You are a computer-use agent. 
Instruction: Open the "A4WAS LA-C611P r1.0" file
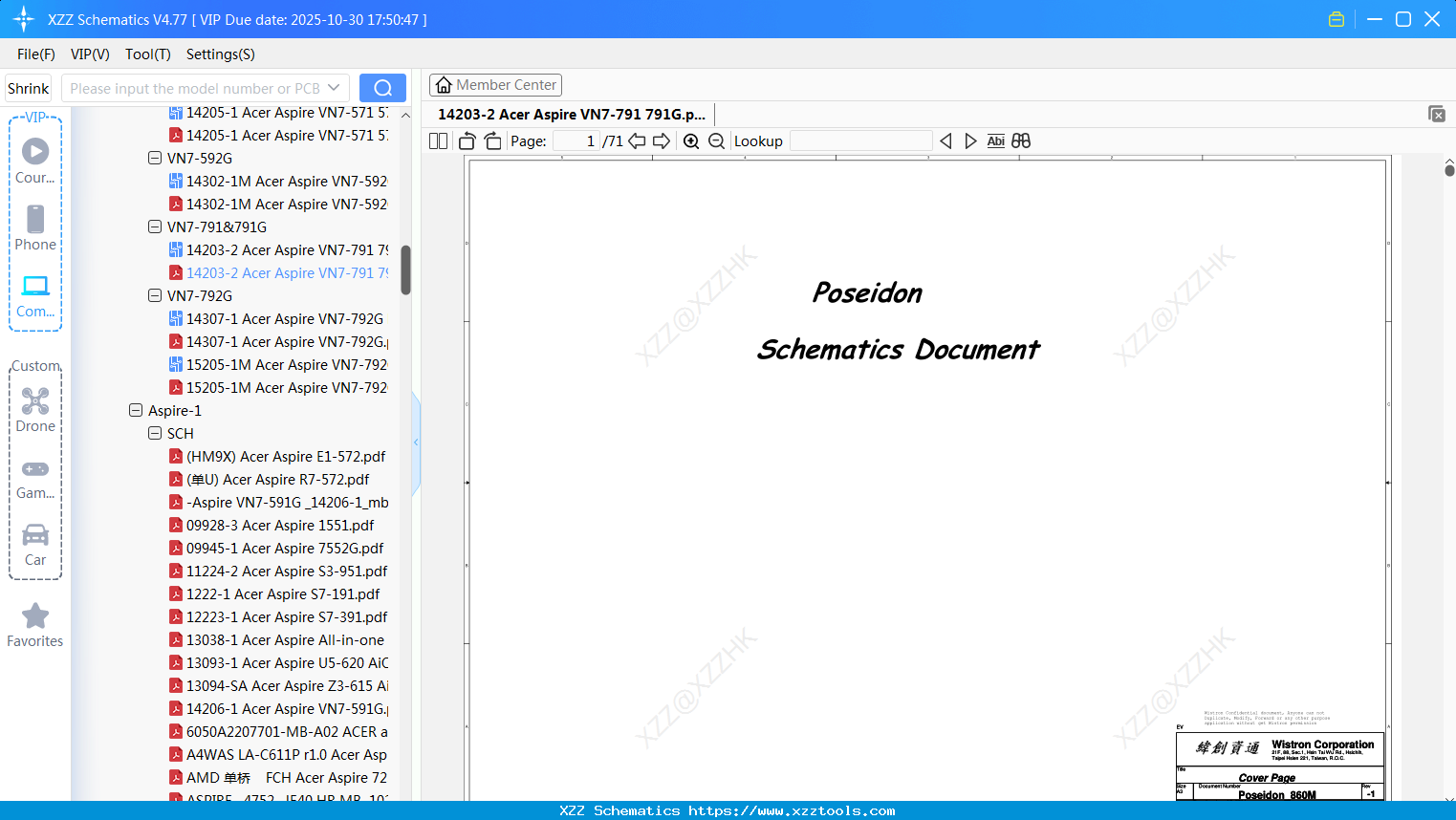tap(278, 754)
